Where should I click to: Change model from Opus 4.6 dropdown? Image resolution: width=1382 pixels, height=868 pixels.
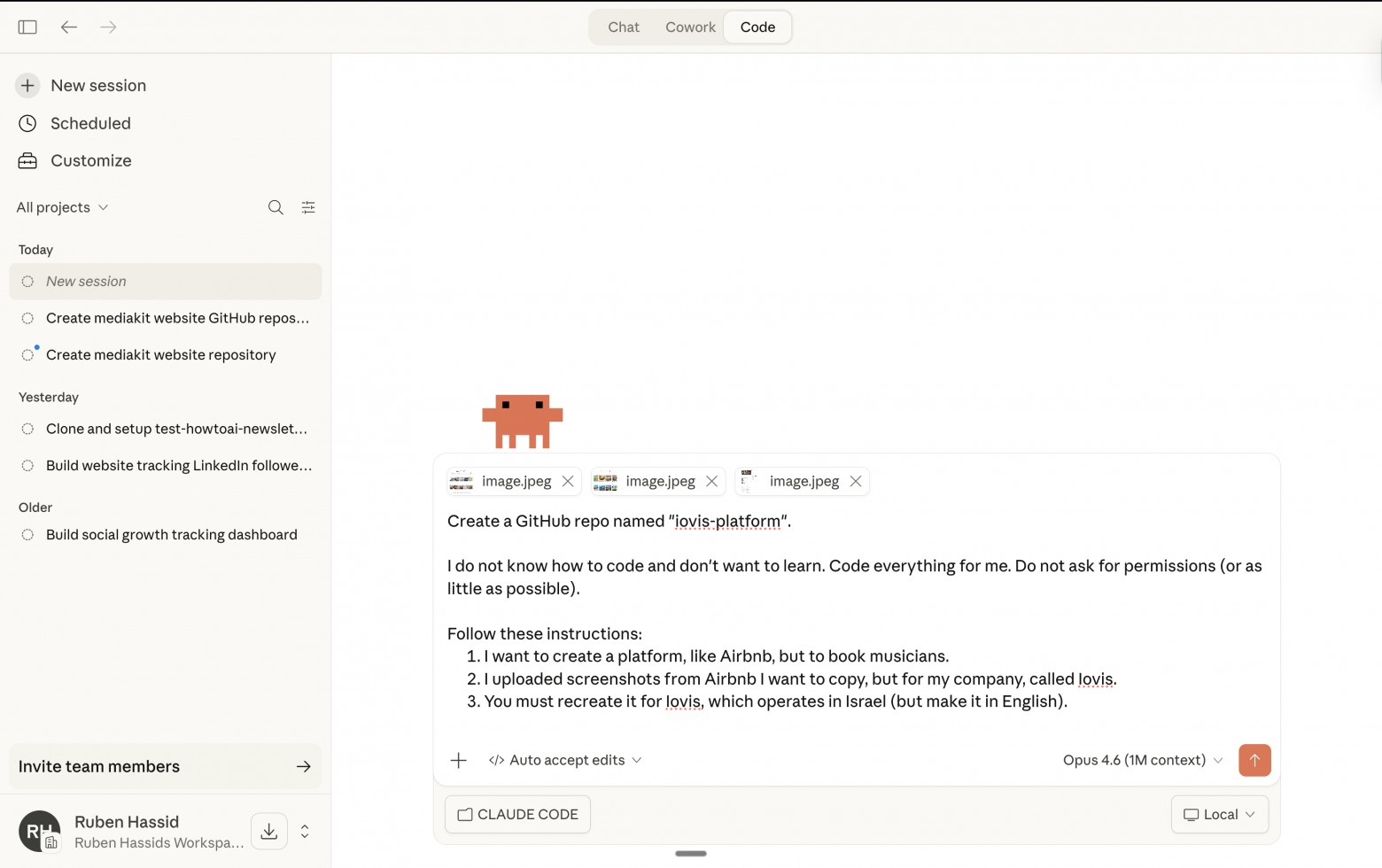[x=1143, y=760]
